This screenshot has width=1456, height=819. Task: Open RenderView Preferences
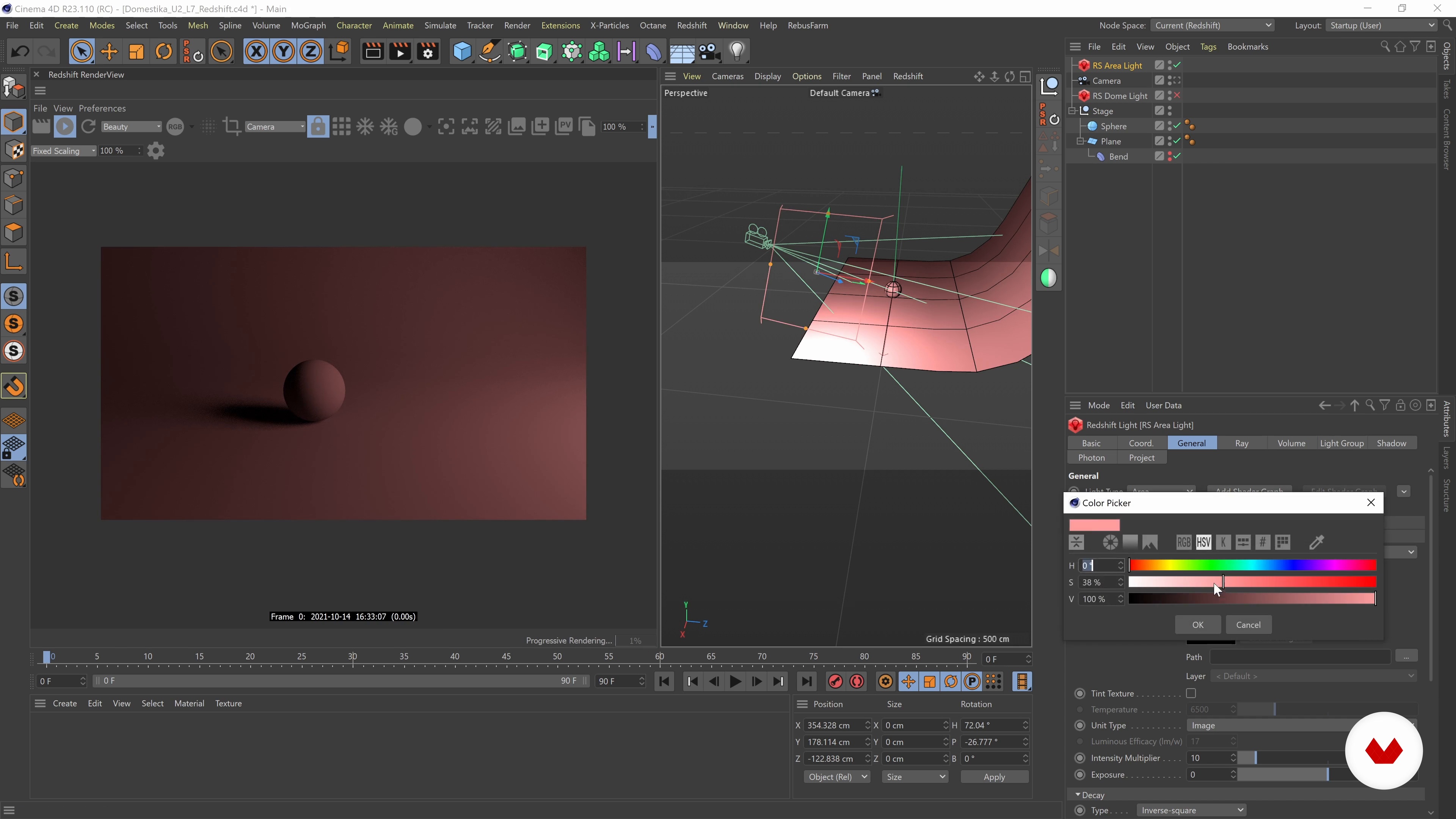pyautogui.click(x=102, y=108)
